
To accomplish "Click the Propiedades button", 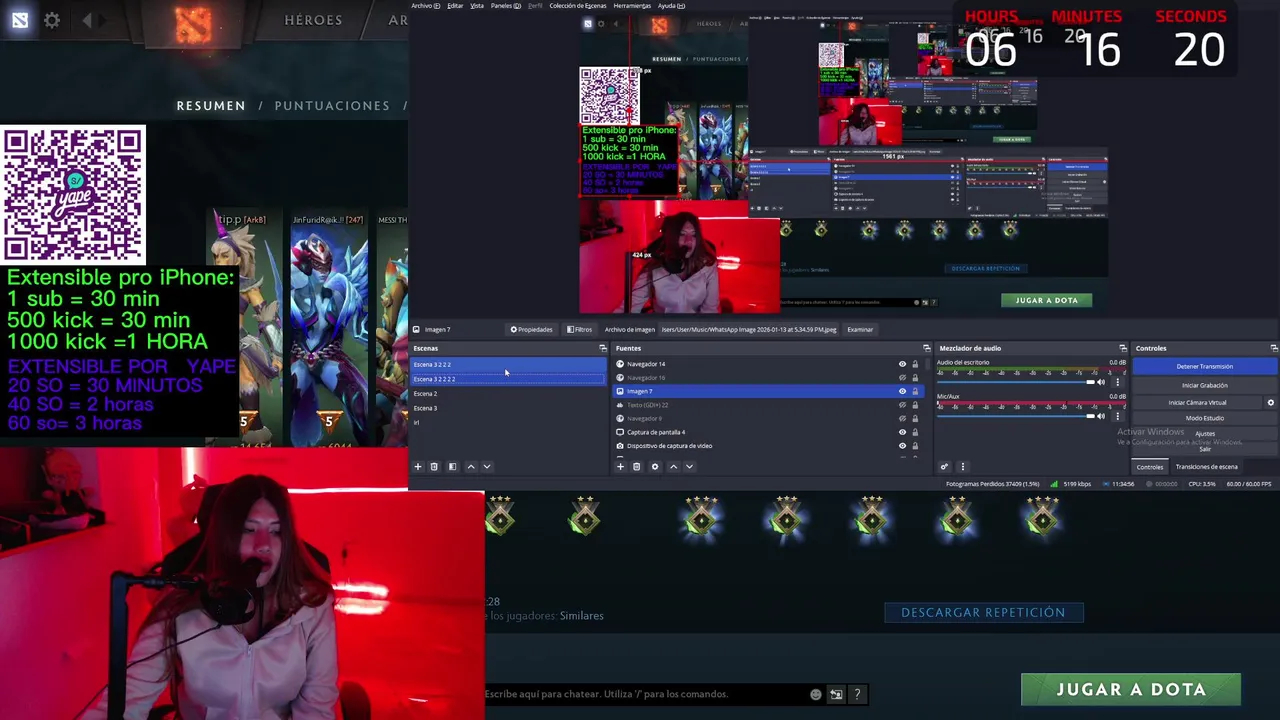I will coord(531,329).
